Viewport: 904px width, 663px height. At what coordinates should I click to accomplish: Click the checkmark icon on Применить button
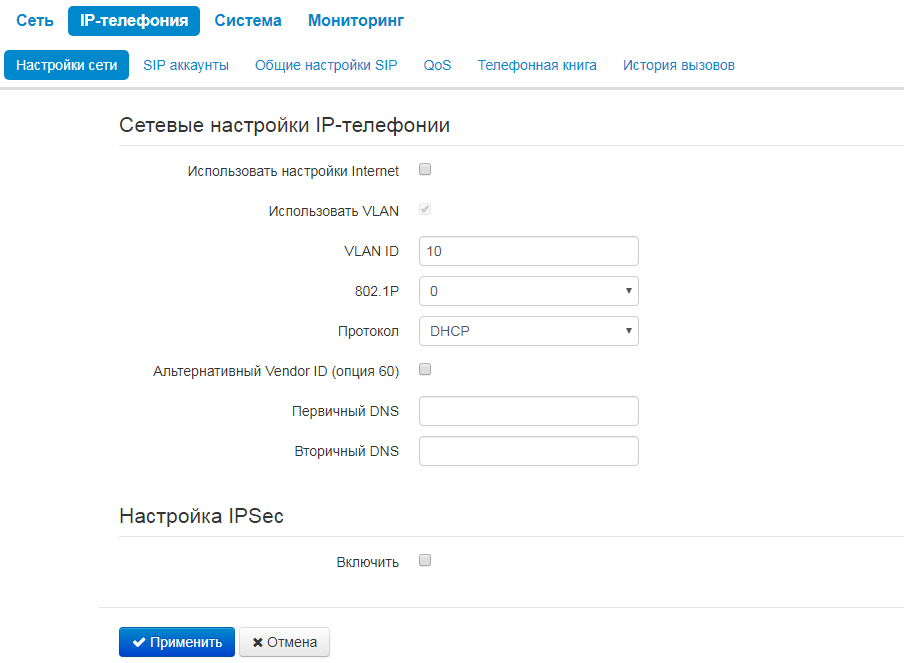point(139,642)
